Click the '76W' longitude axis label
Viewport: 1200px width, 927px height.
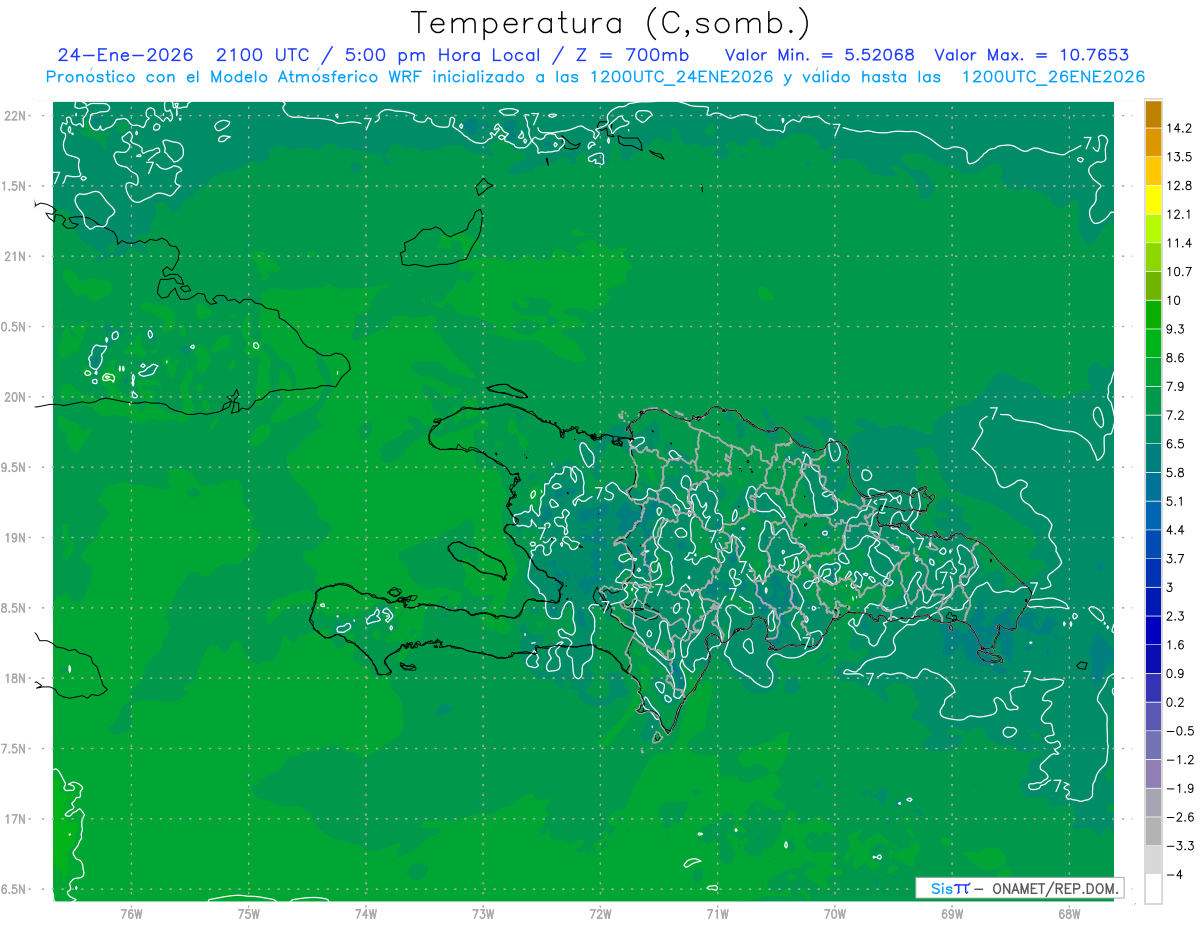[131, 915]
